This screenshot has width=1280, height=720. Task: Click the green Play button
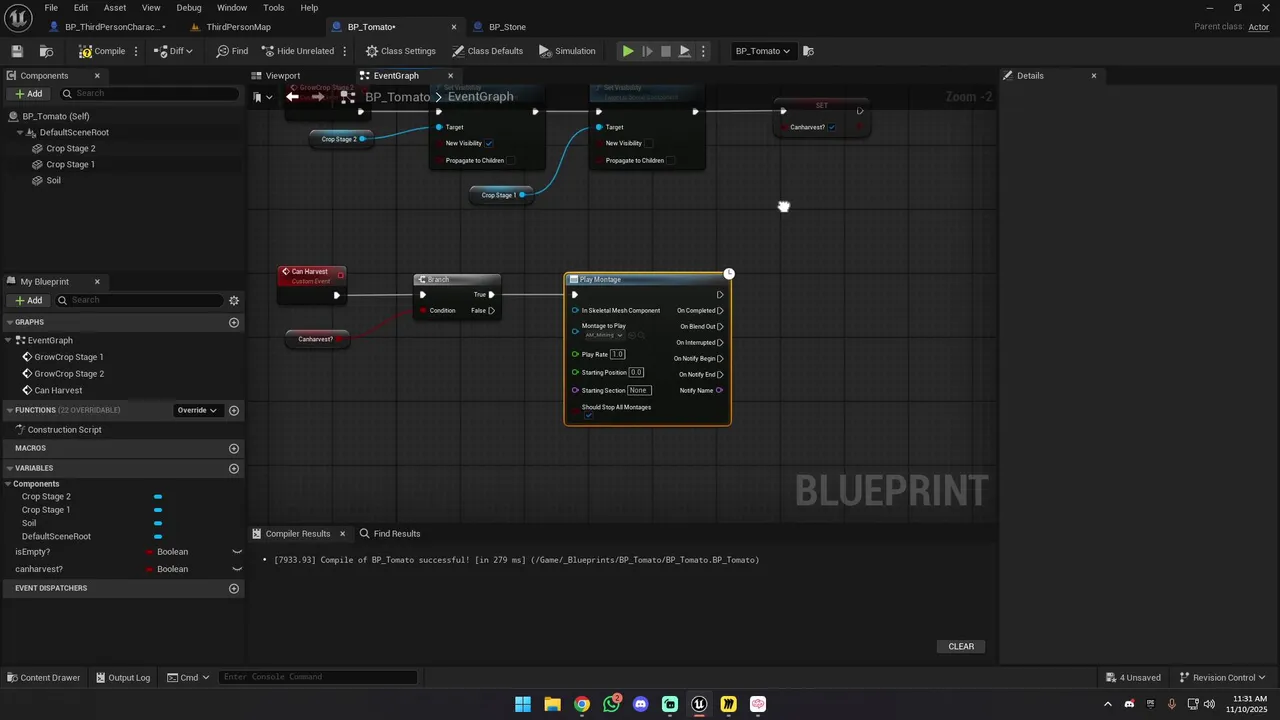(x=628, y=51)
